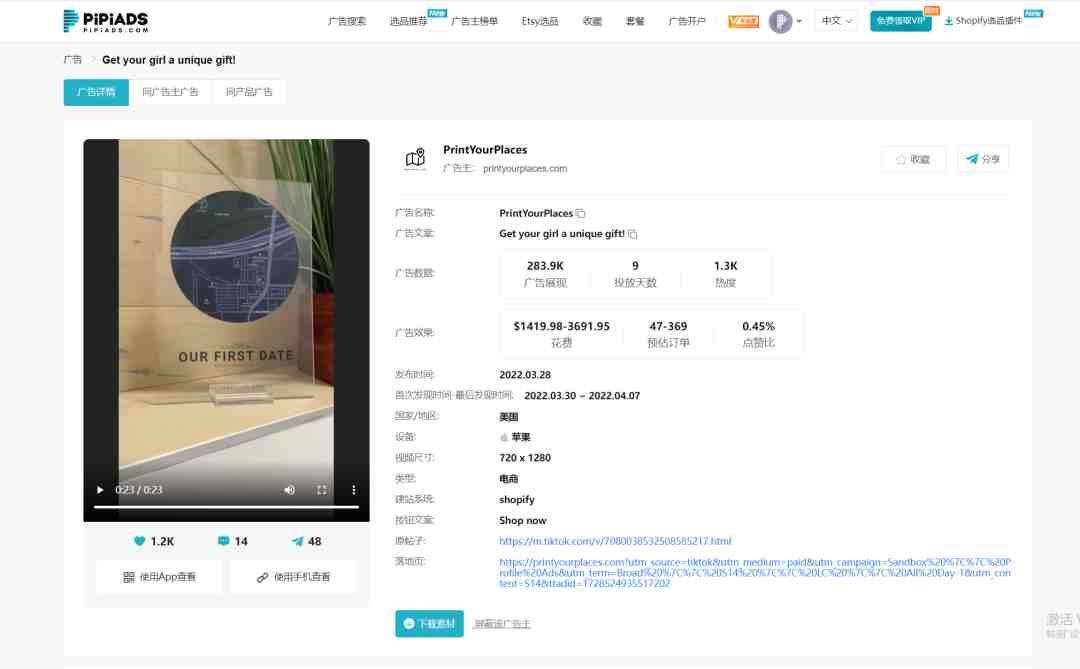Open the 中文 language dropdown

point(836,21)
